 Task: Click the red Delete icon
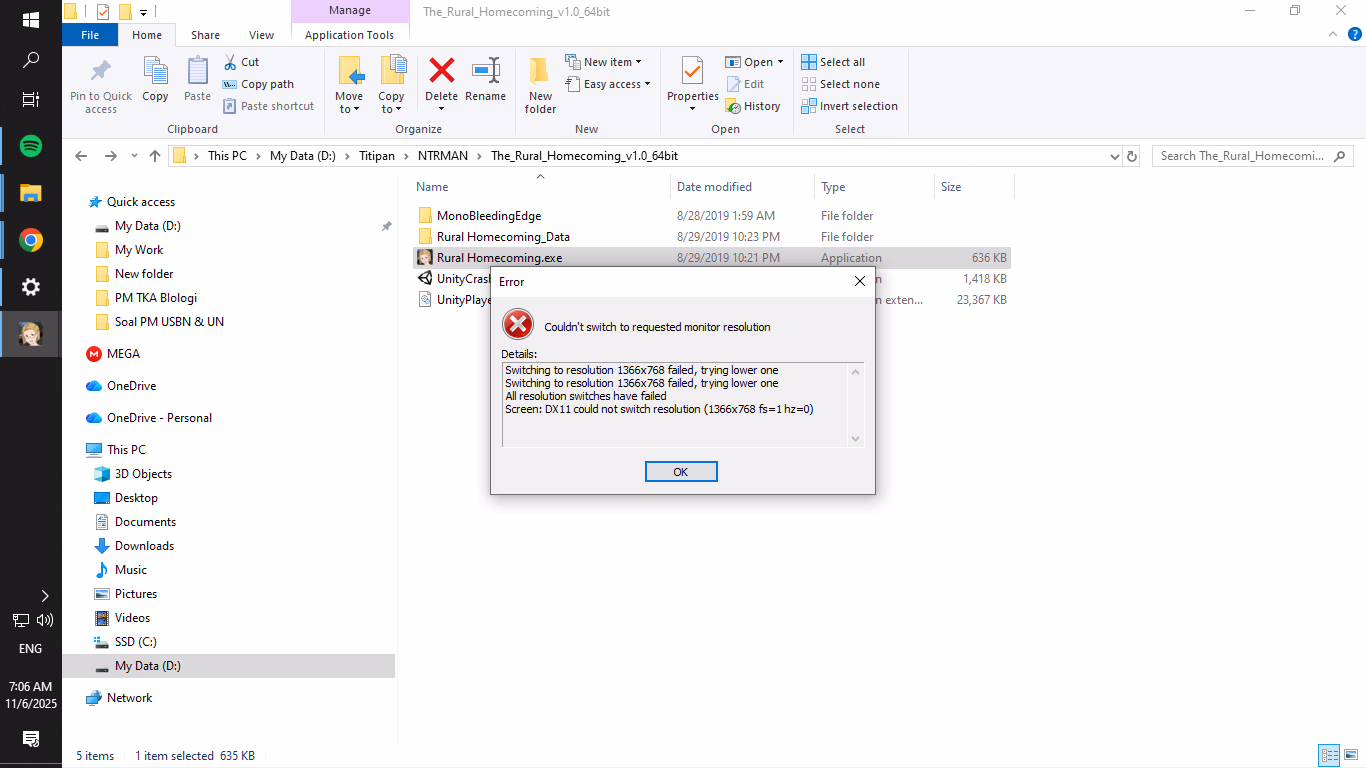coord(441,70)
